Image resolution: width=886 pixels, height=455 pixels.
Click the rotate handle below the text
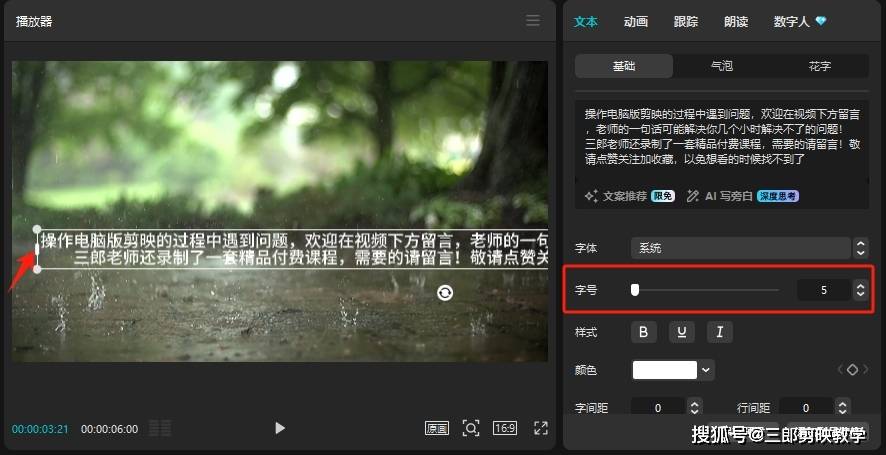pyautogui.click(x=445, y=292)
